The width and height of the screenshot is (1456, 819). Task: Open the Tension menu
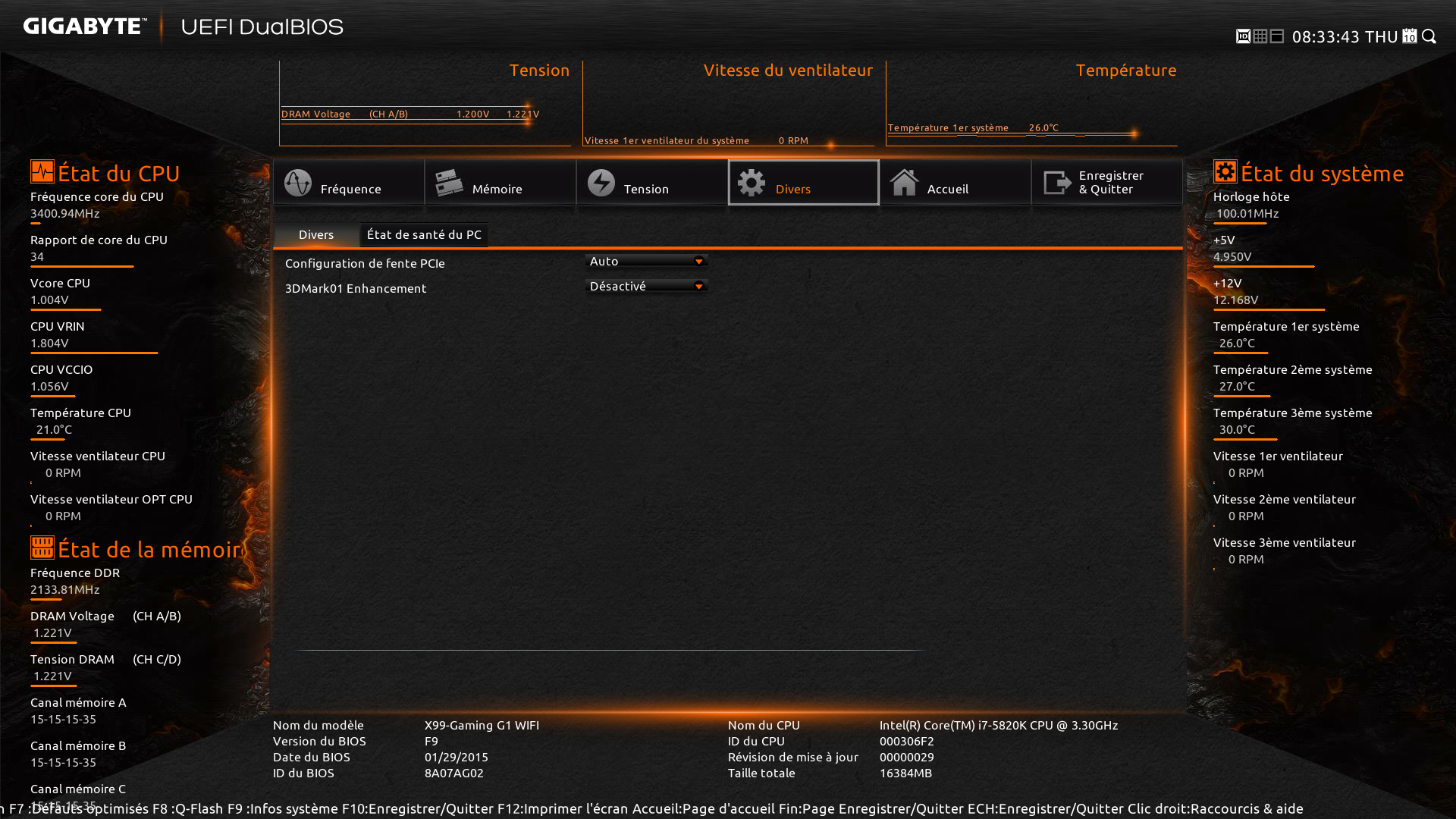pos(652,182)
